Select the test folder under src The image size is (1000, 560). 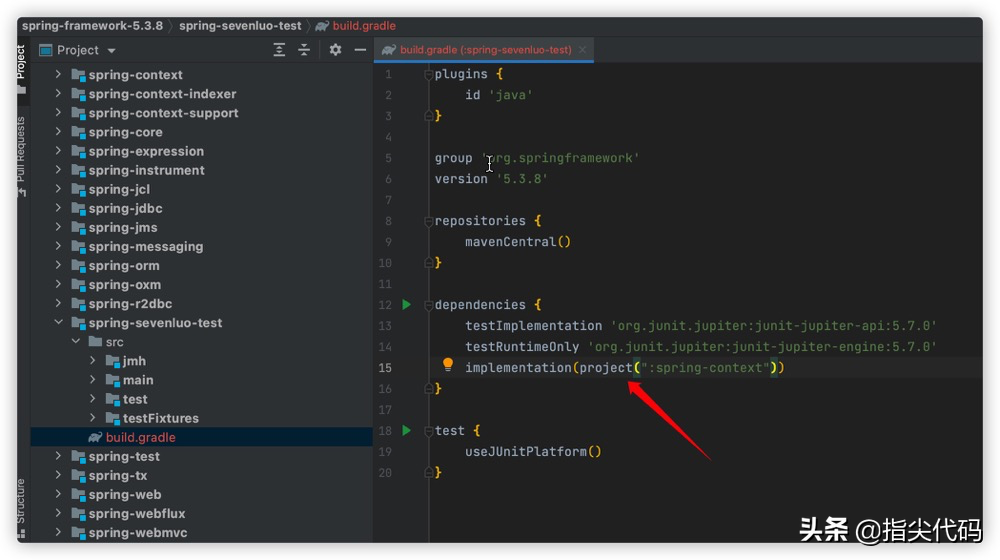point(135,399)
